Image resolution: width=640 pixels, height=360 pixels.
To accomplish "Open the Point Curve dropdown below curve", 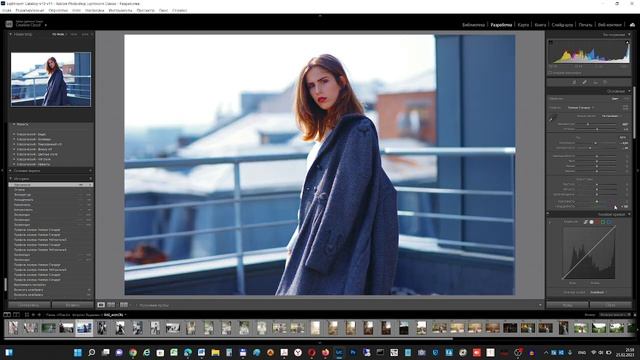I will pos(598,292).
